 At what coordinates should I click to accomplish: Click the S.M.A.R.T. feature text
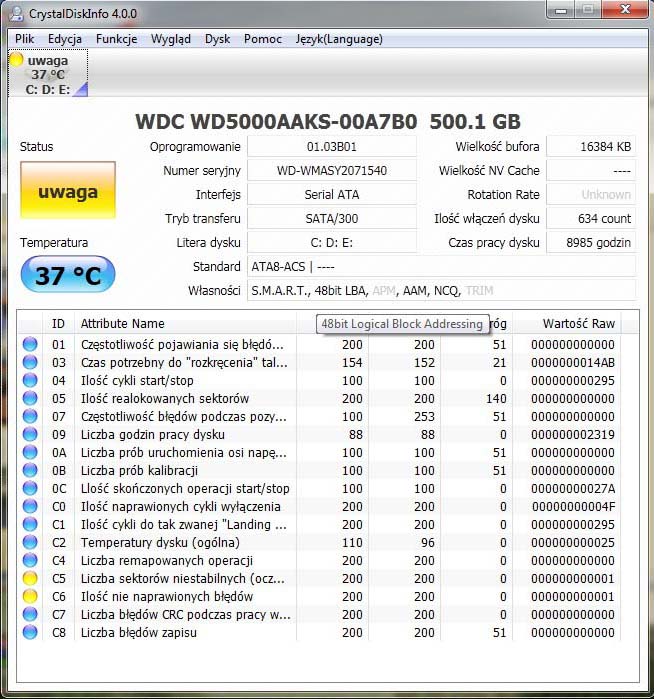coord(280,291)
